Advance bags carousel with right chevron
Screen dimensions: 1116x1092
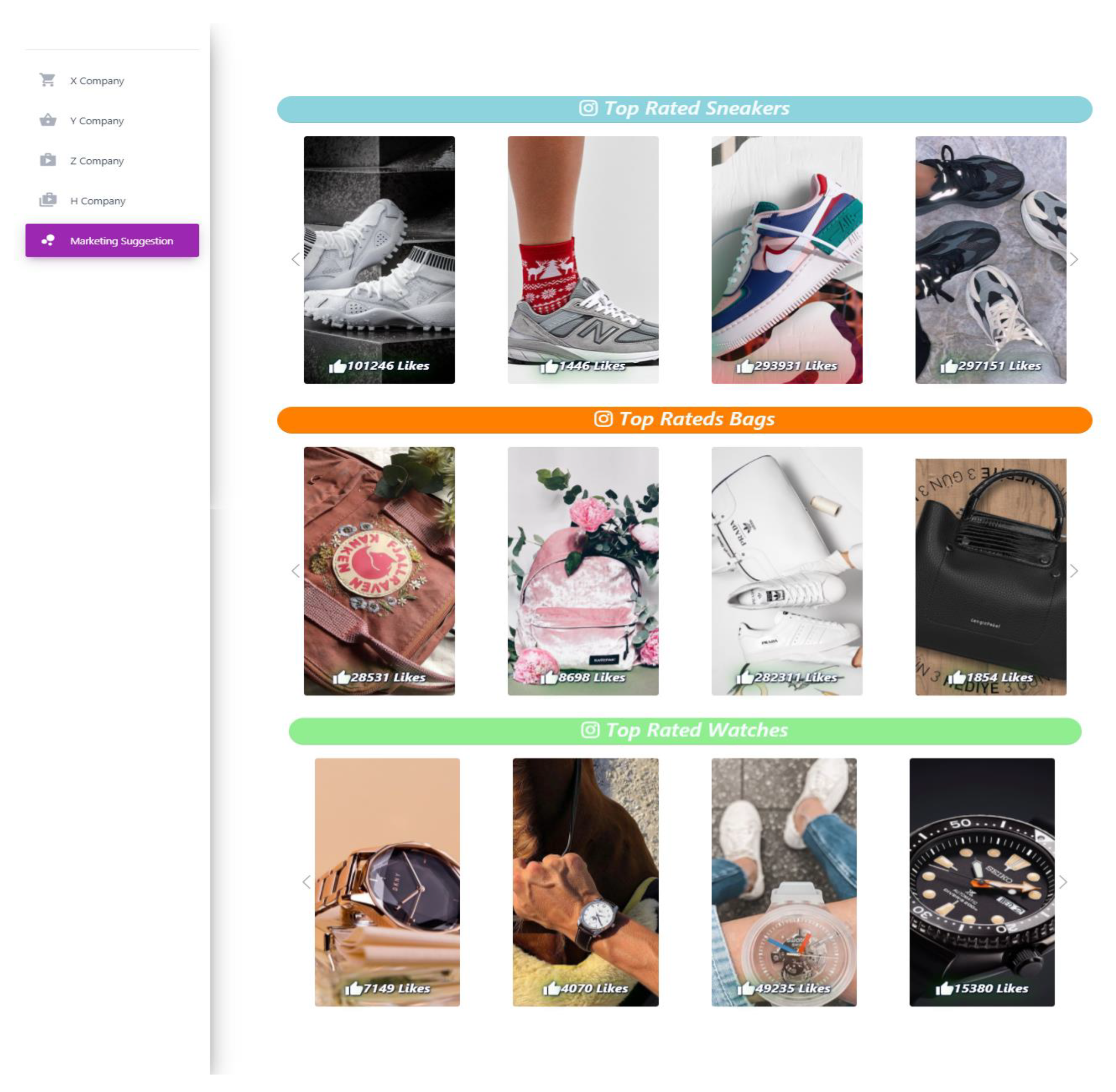click(1073, 571)
